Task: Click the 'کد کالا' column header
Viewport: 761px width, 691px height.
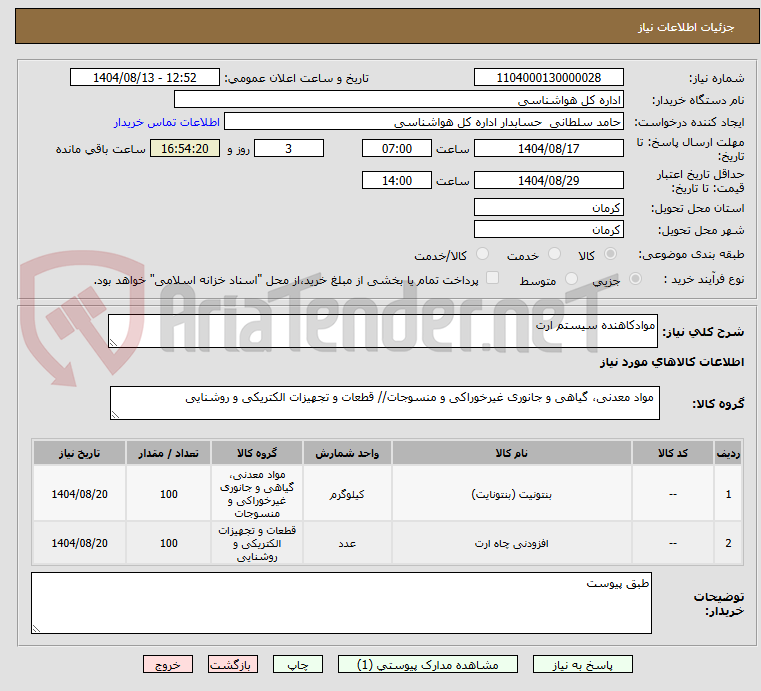Action: tap(673, 453)
